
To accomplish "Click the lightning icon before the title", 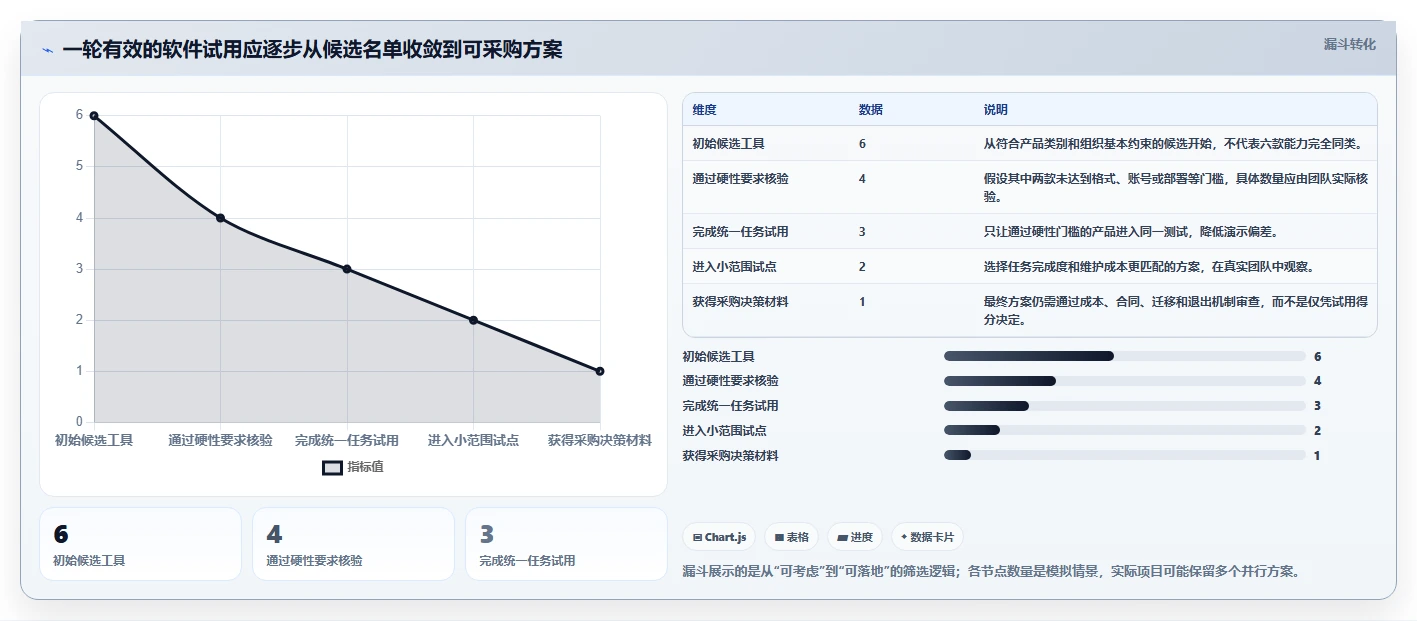I will [x=47, y=50].
